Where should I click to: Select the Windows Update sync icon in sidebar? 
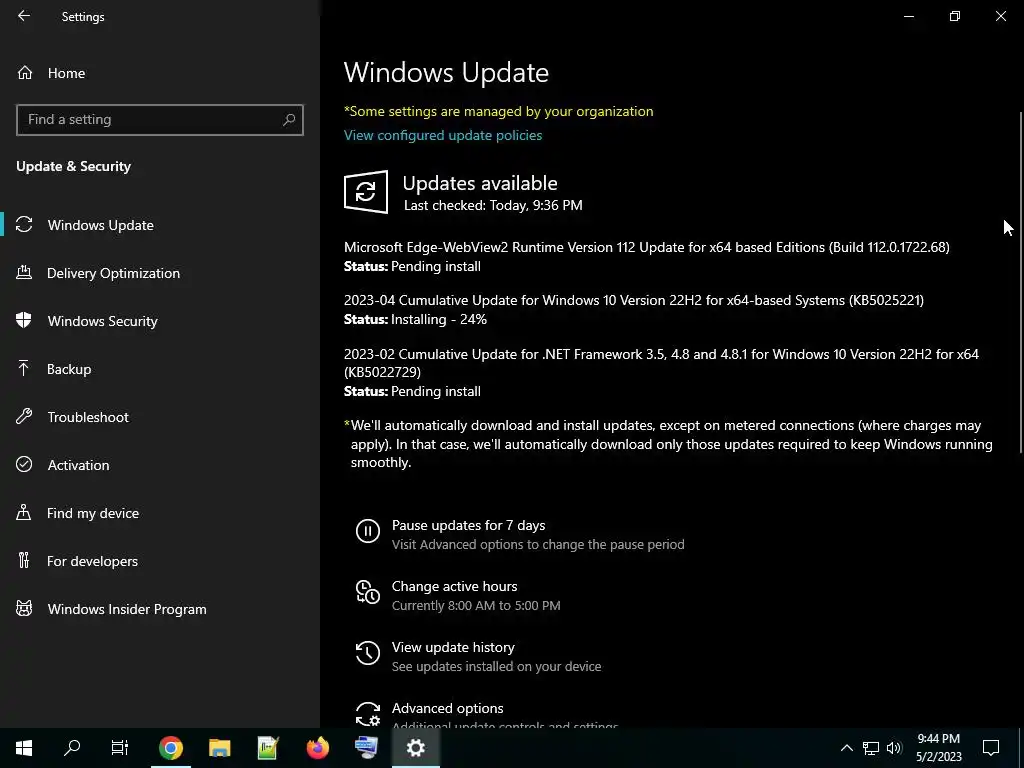click(x=24, y=225)
